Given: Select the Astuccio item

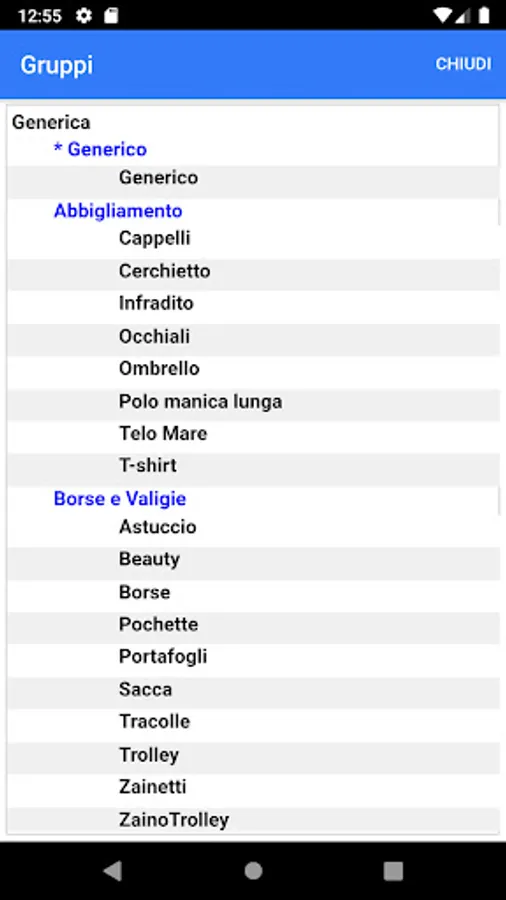Looking at the screenshot, I should pyautogui.click(x=253, y=527).
